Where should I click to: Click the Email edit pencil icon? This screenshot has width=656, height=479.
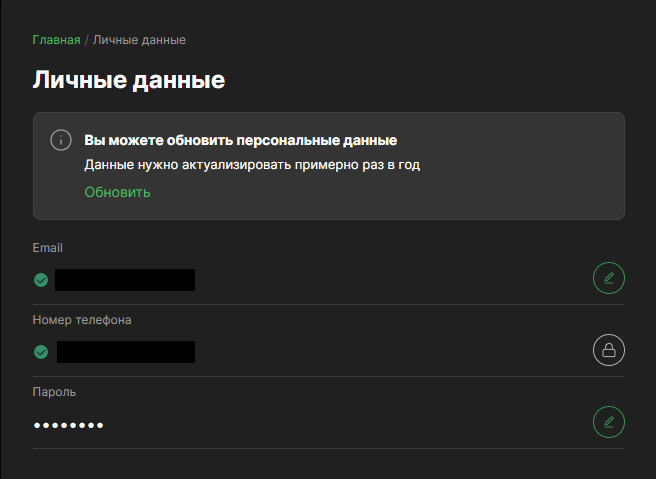(x=608, y=277)
